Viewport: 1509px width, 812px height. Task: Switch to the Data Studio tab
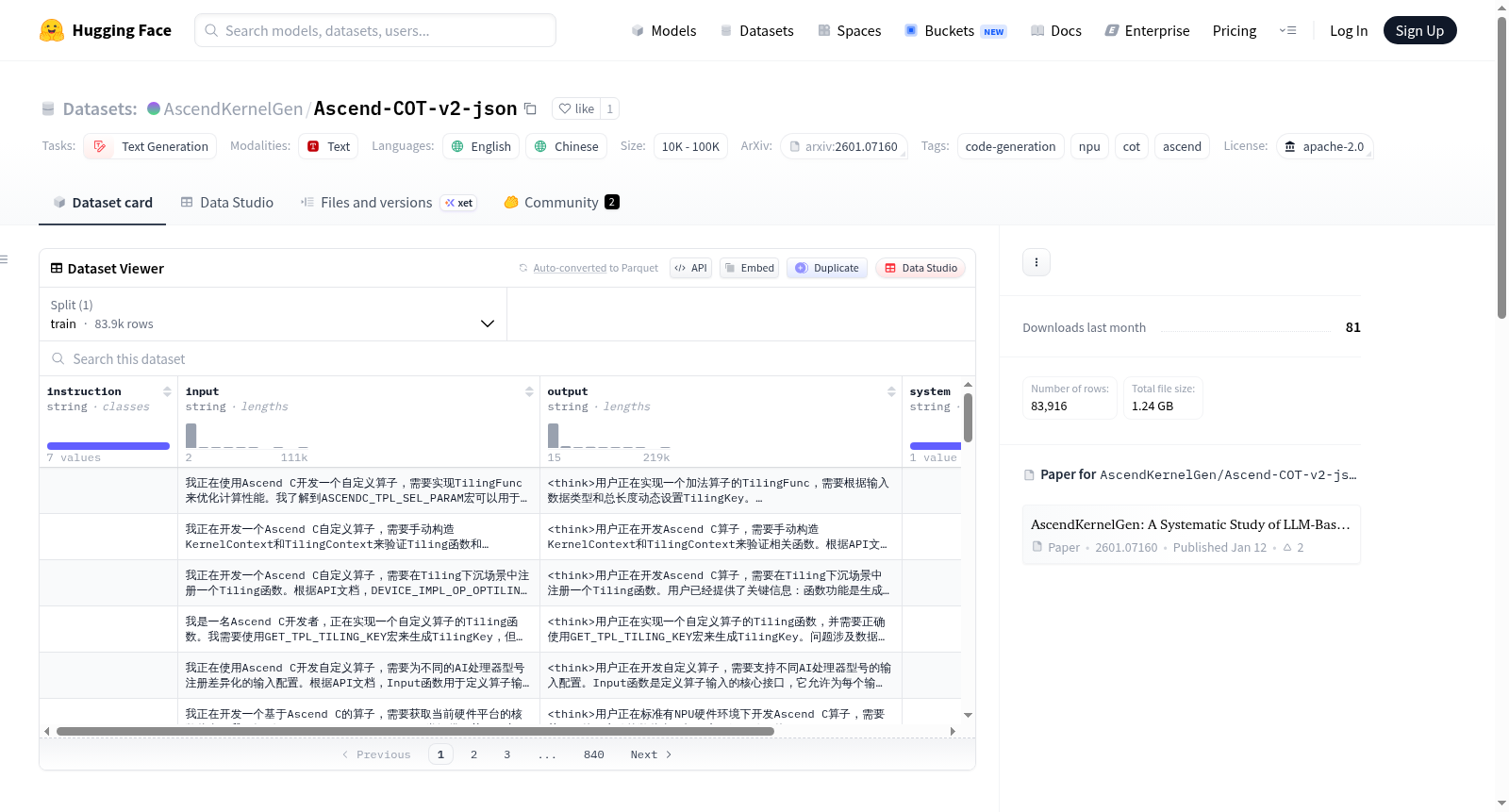click(227, 202)
